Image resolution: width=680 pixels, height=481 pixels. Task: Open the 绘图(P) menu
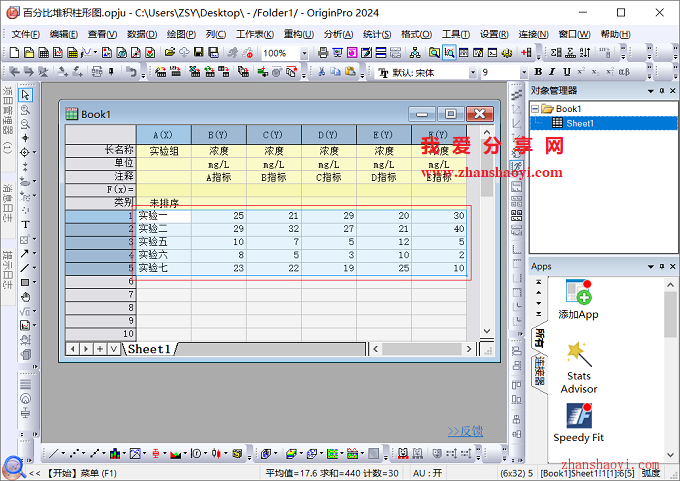tap(181, 34)
